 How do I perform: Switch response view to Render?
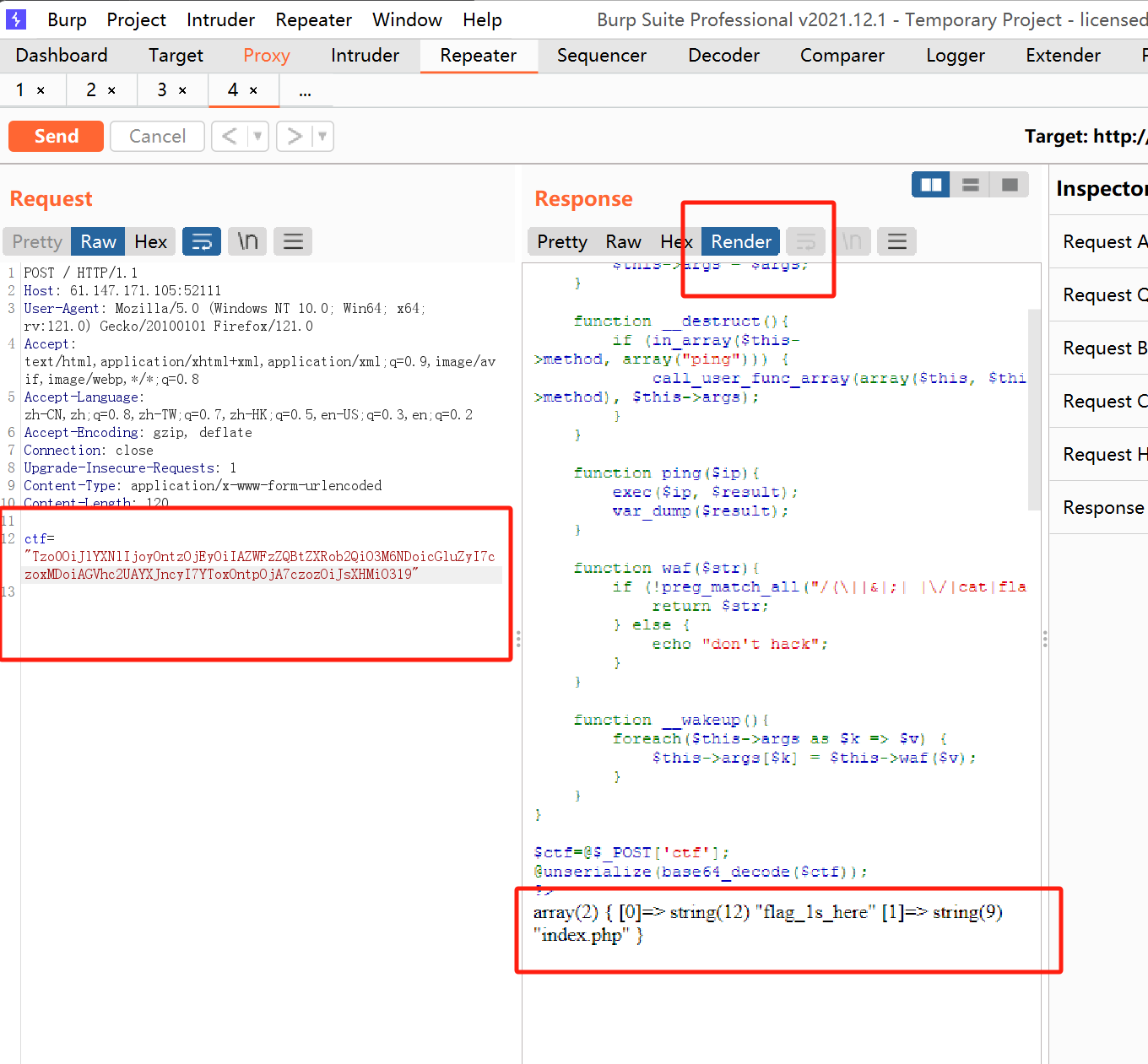click(x=740, y=242)
